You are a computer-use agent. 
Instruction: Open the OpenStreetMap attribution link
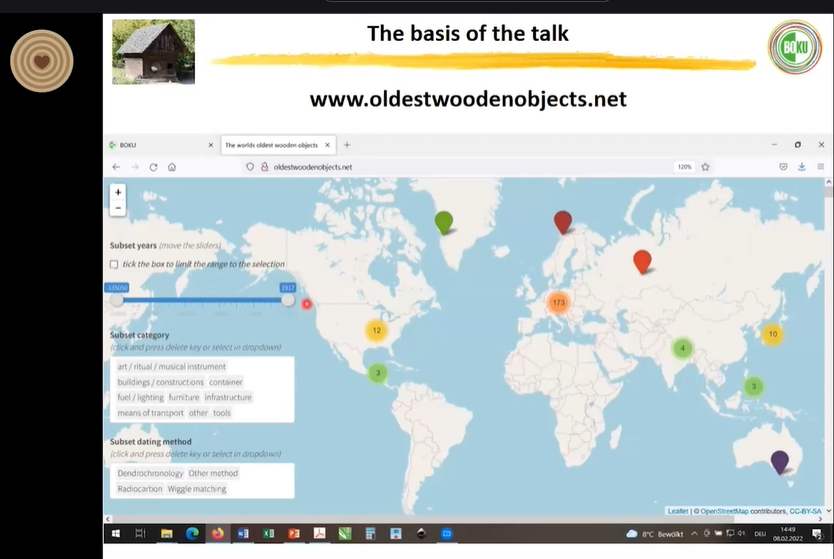point(724,511)
